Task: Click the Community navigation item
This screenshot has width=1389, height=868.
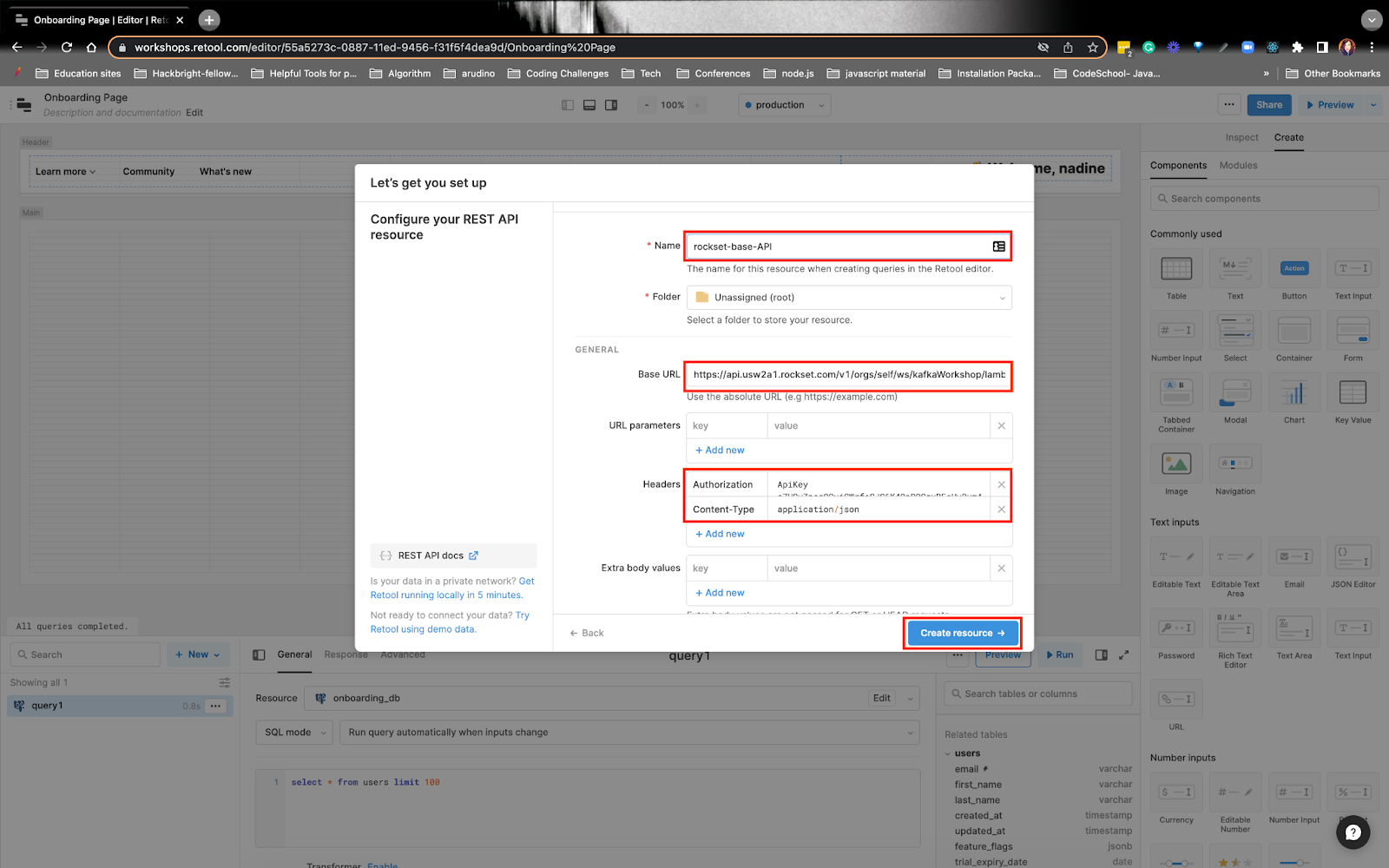Action: (x=148, y=172)
